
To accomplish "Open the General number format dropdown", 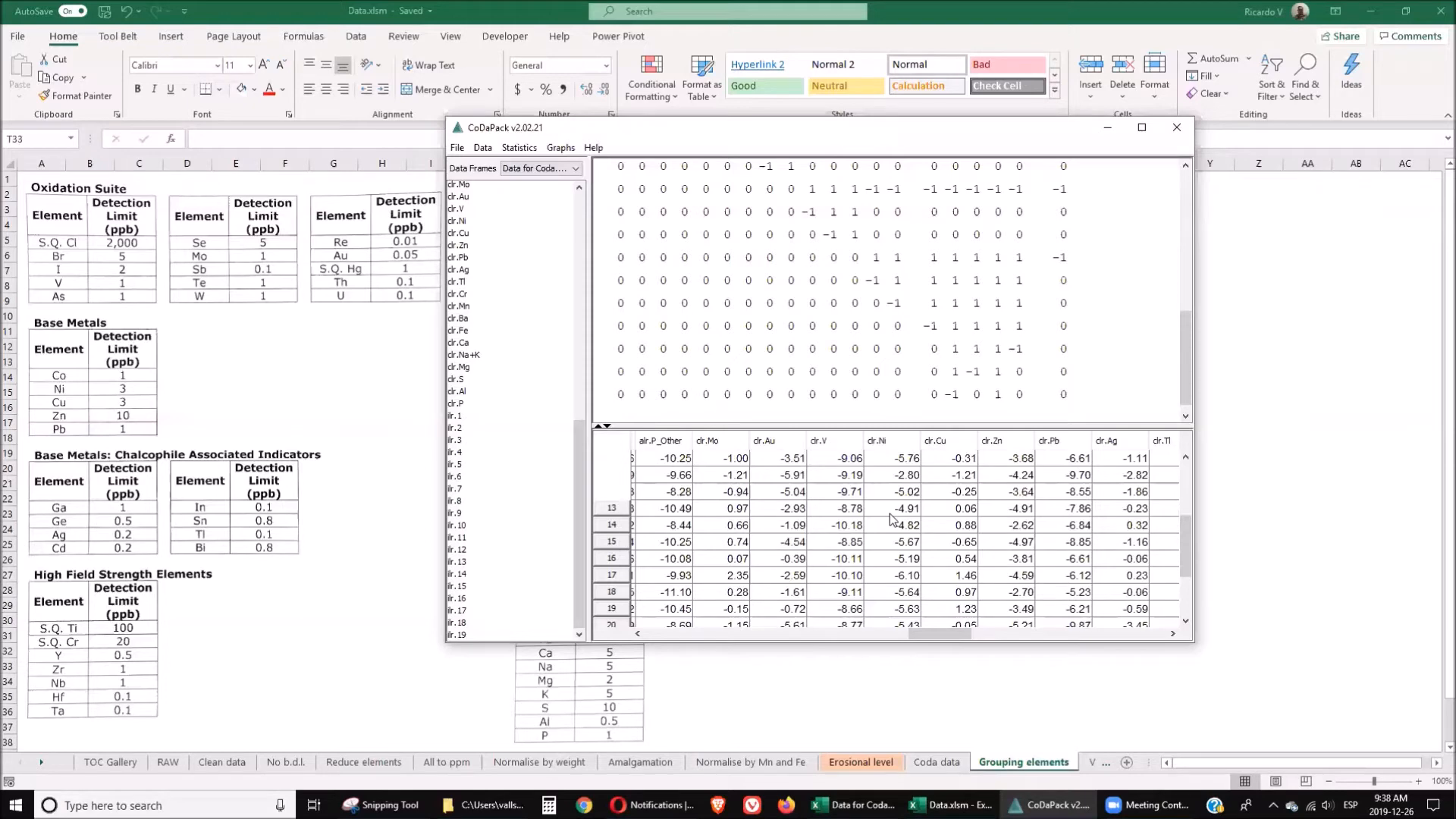I will click(606, 66).
